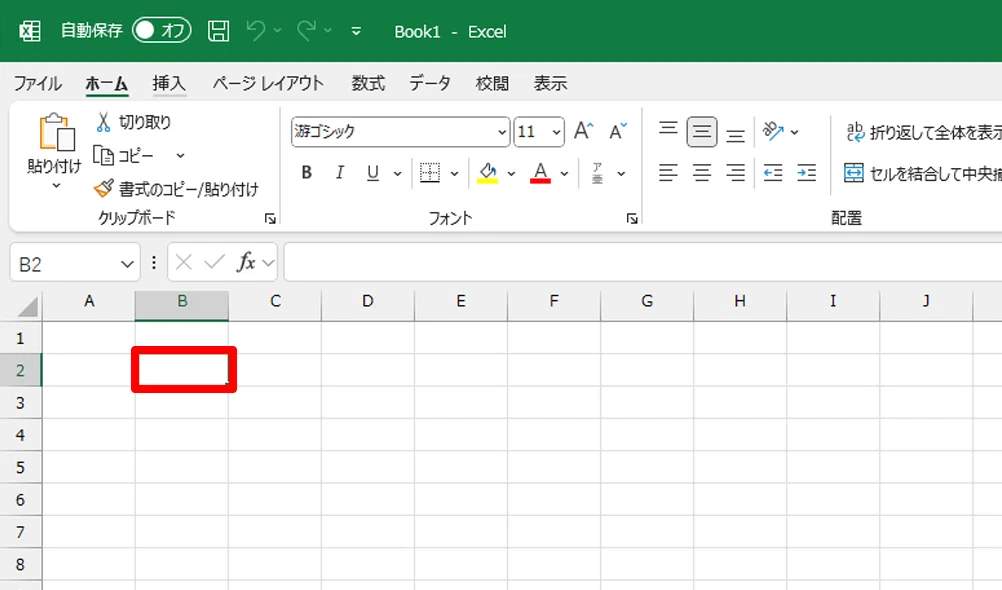Open the ページ レイアウト tab

tap(268, 83)
